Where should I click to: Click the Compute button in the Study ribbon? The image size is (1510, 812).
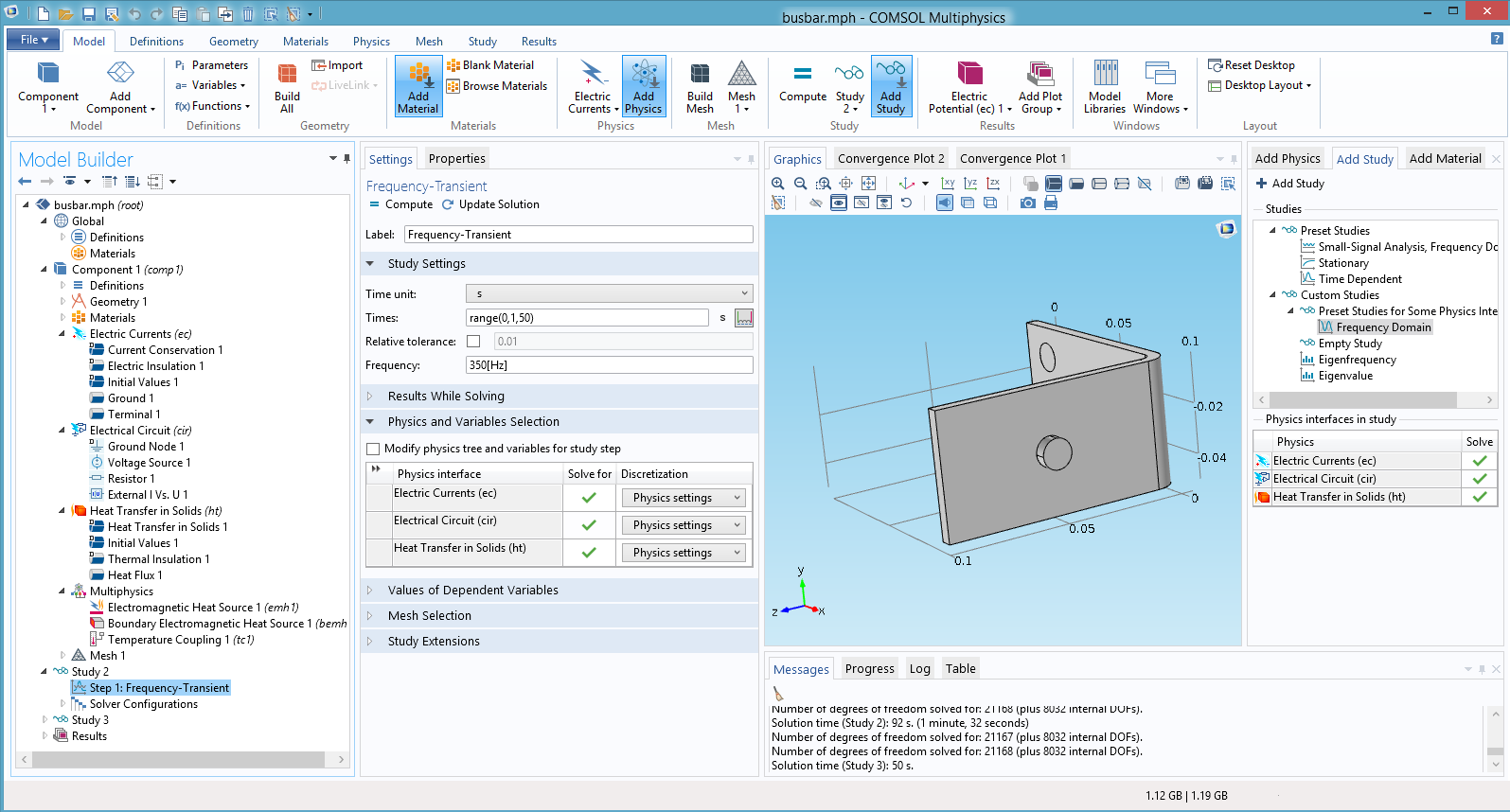click(802, 86)
